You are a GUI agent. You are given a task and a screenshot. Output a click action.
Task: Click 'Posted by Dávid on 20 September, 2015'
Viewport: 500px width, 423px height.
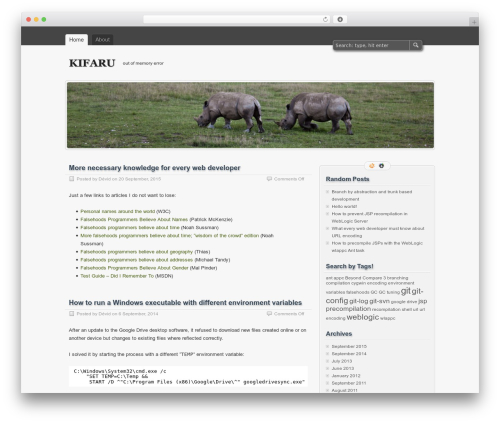tap(119, 179)
